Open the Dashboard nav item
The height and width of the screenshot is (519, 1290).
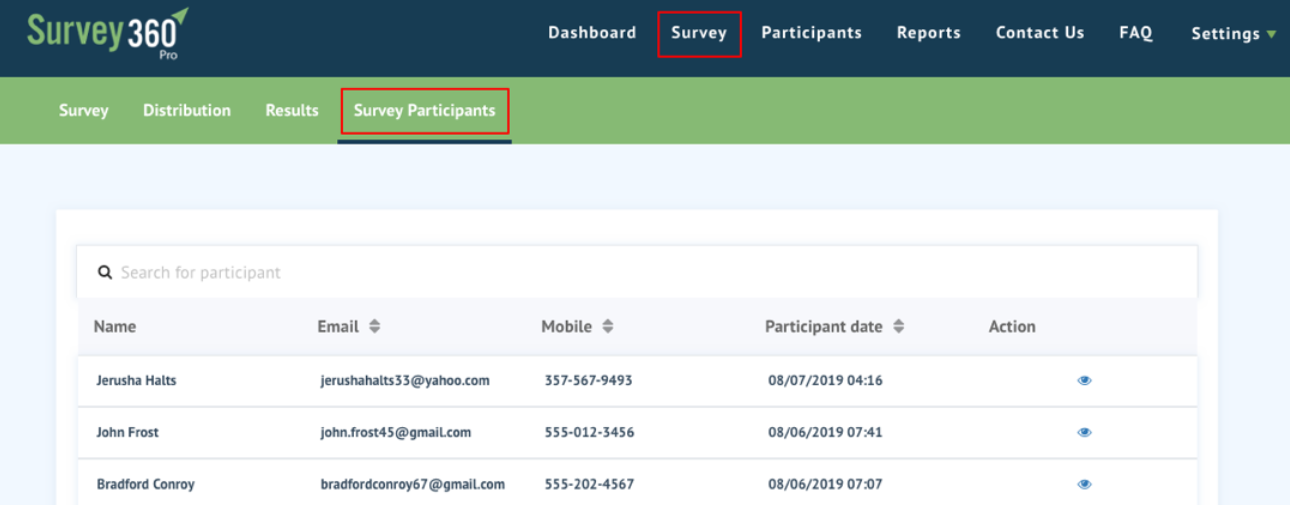[x=592, y=33]
